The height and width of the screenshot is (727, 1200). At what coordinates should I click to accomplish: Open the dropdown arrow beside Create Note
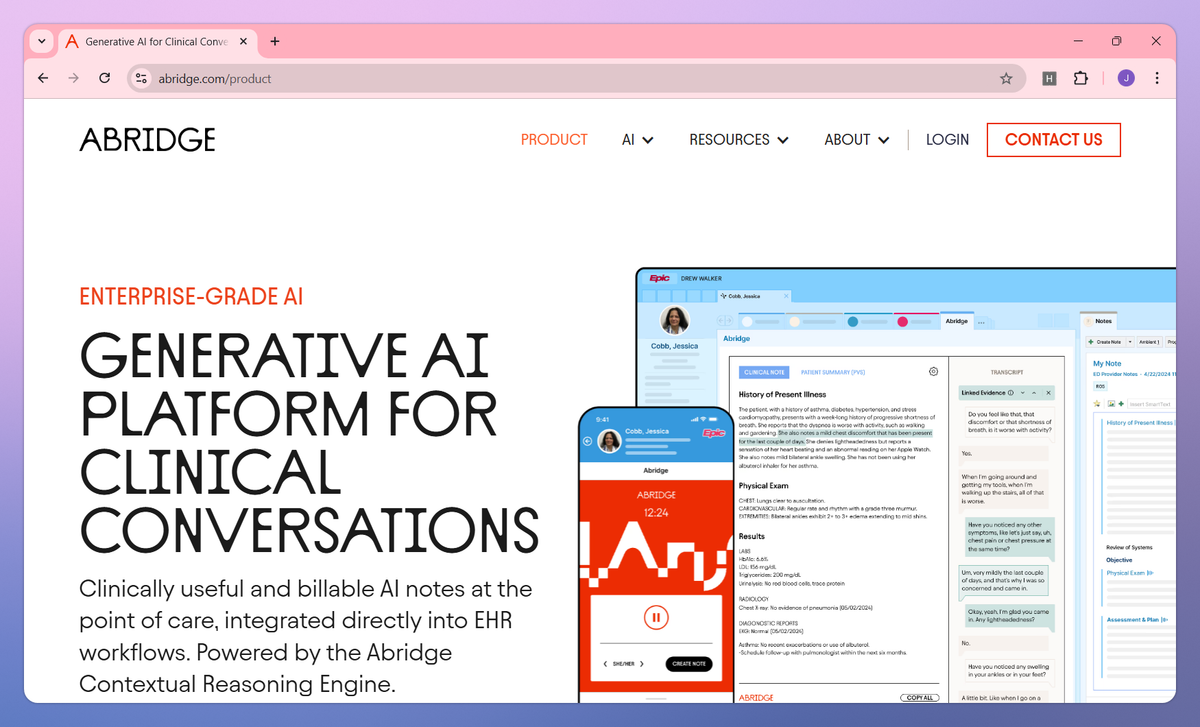tap(1130, 342)
